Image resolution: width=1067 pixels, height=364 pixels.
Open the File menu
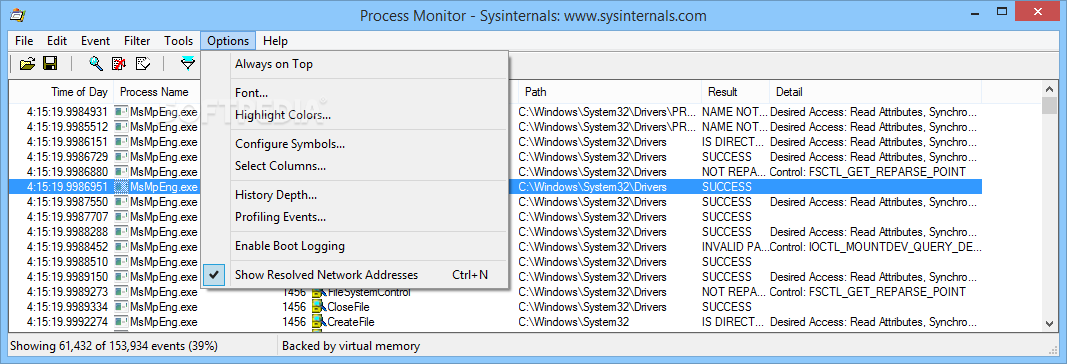click(x=24, y=41)
